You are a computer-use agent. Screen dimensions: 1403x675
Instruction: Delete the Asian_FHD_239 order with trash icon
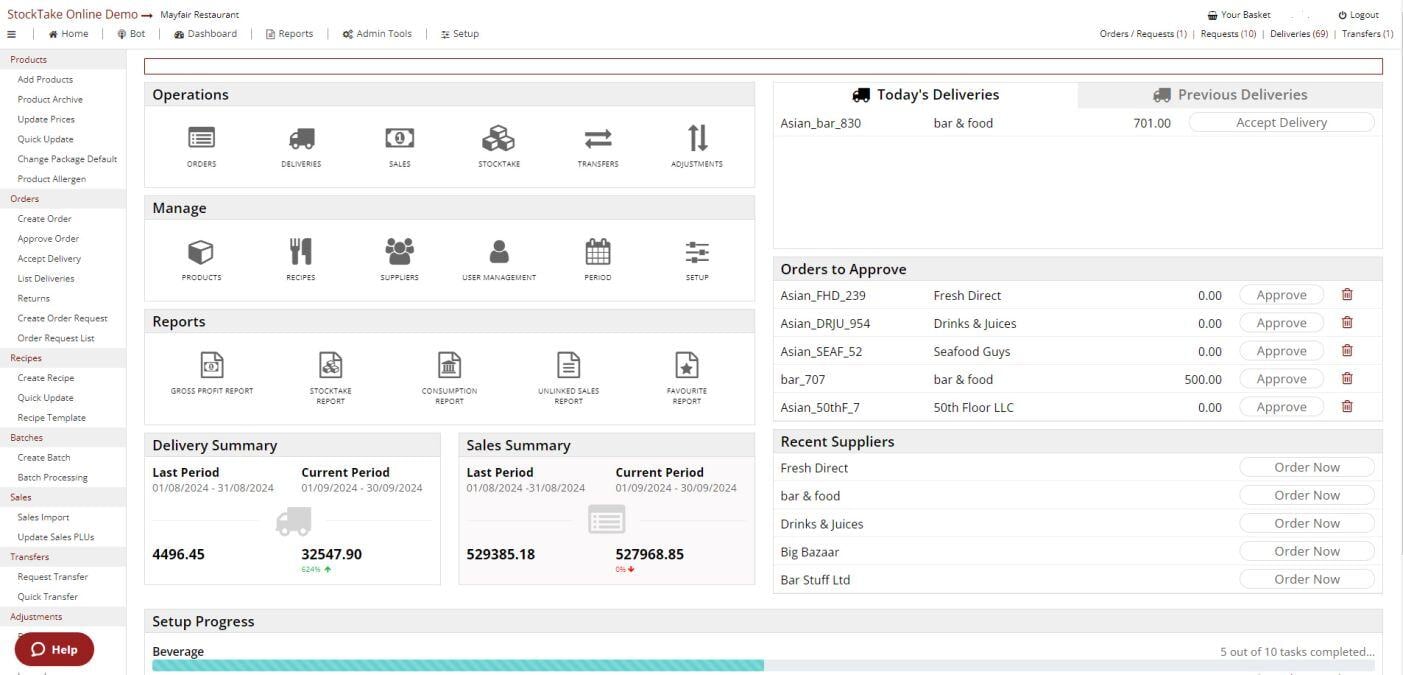1347,295
